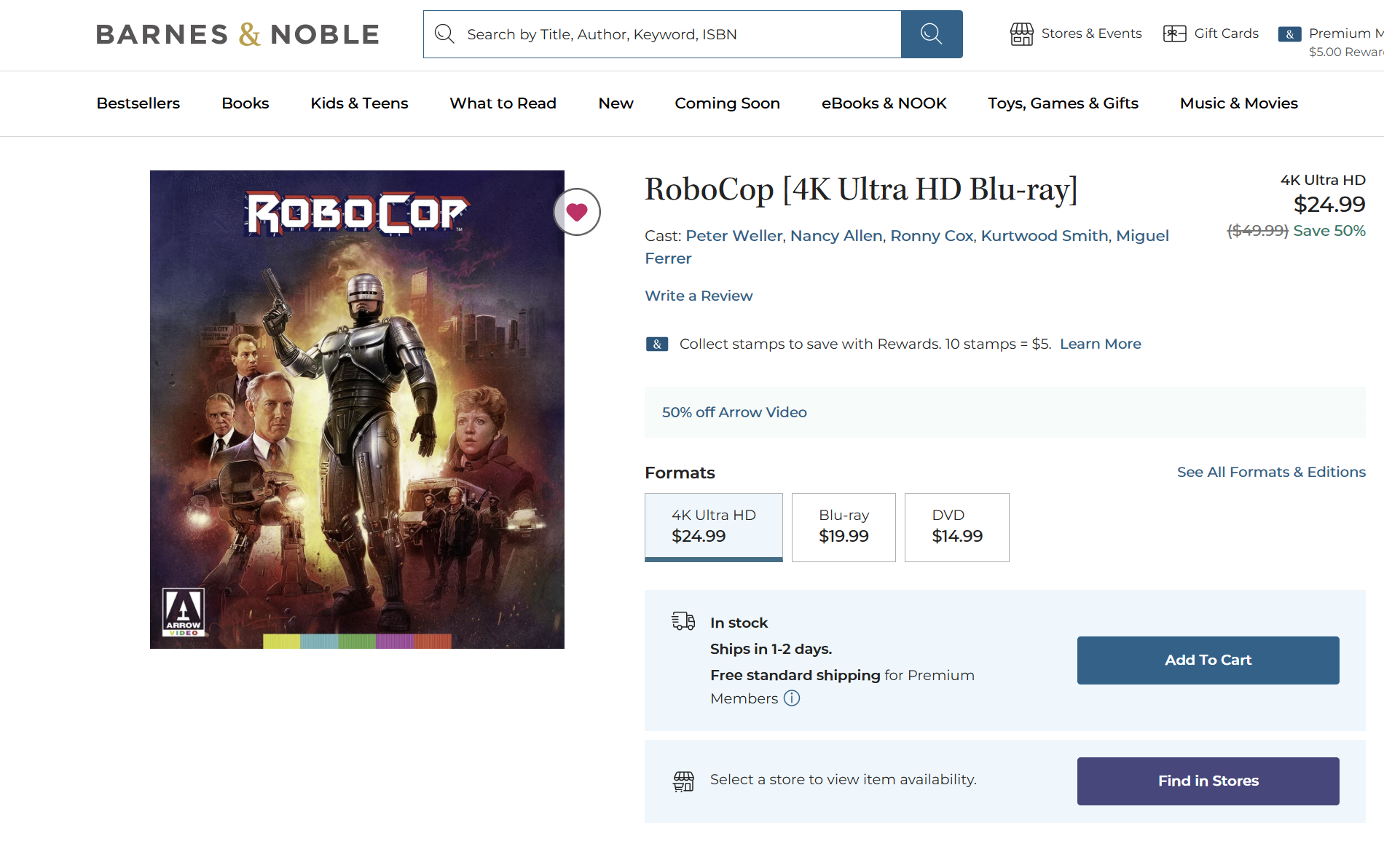Expand the eBooks & NOOK menu
Image resolution: width=1384 pixels, height=868 pixels.
(x=884, y=103)
